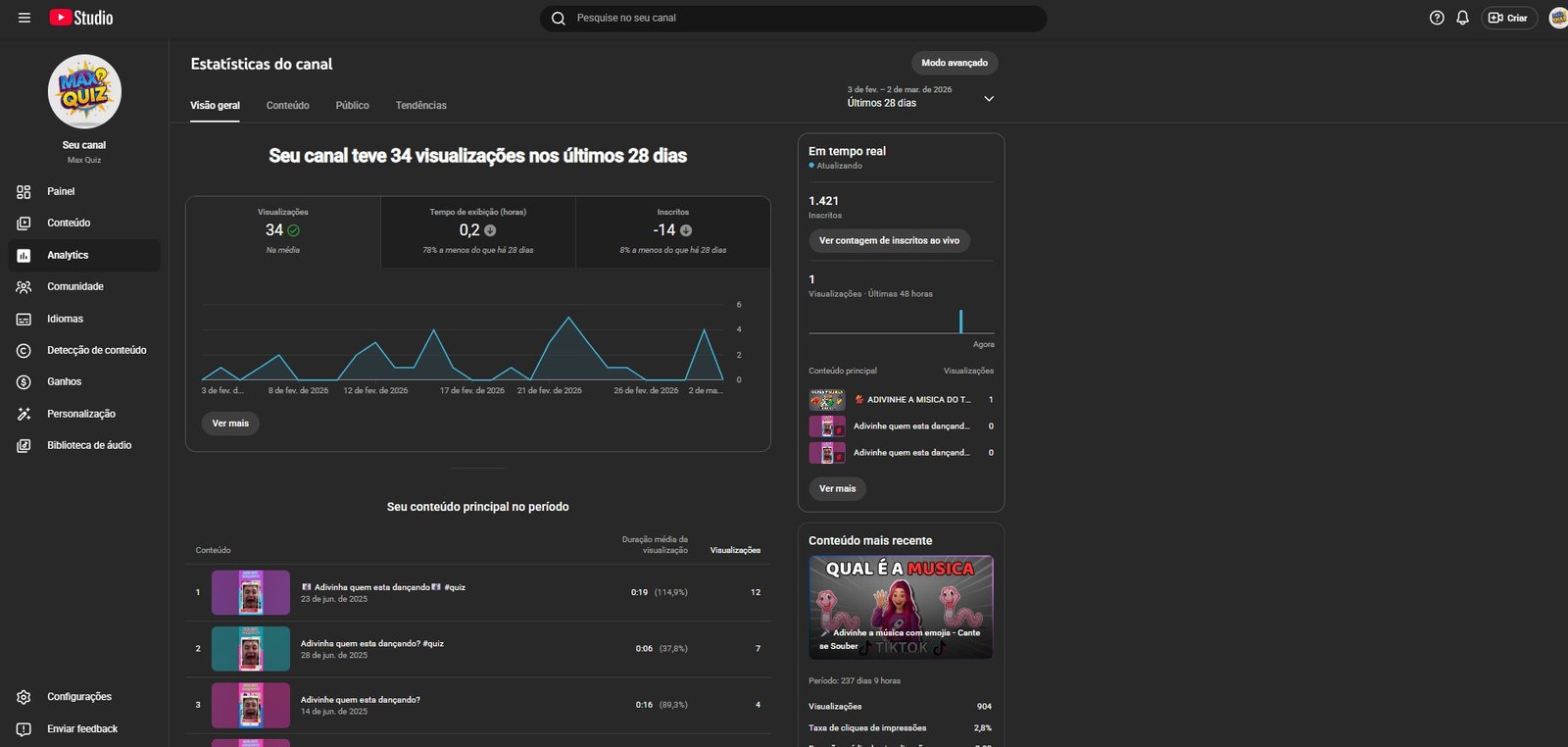Open Detecção de conteúdo page

click(x=96, y=350)
